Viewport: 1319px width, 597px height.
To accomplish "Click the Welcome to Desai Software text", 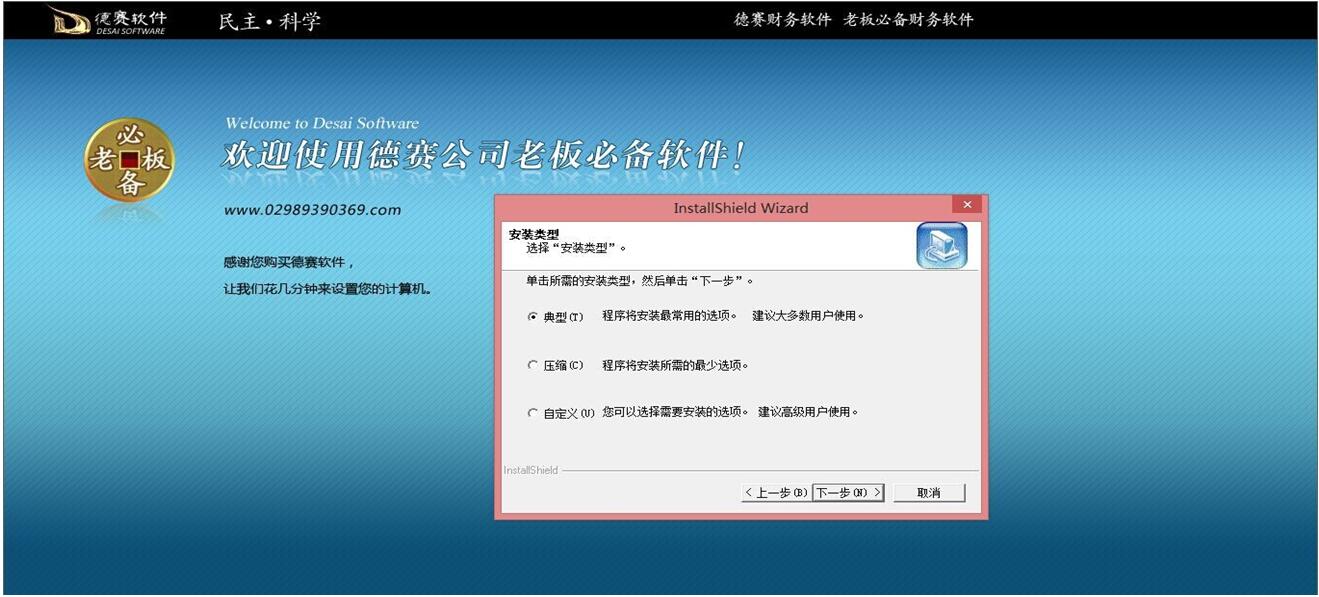I will click(322, 123).
